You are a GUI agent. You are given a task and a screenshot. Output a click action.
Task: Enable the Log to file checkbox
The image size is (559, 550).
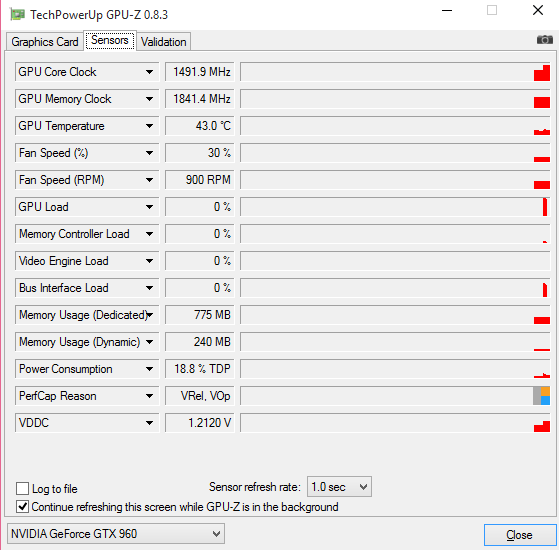(22, 488)
